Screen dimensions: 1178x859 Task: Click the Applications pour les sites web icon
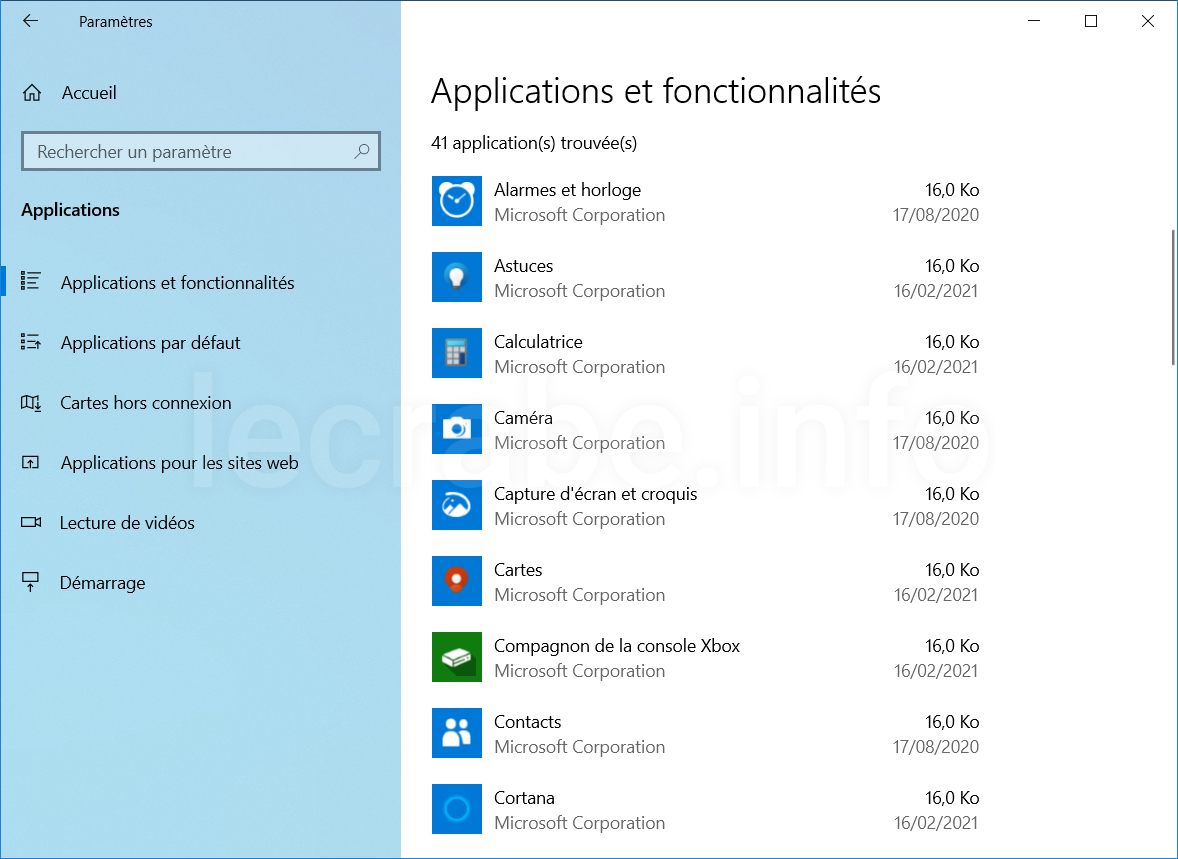(x=30, y=462)
